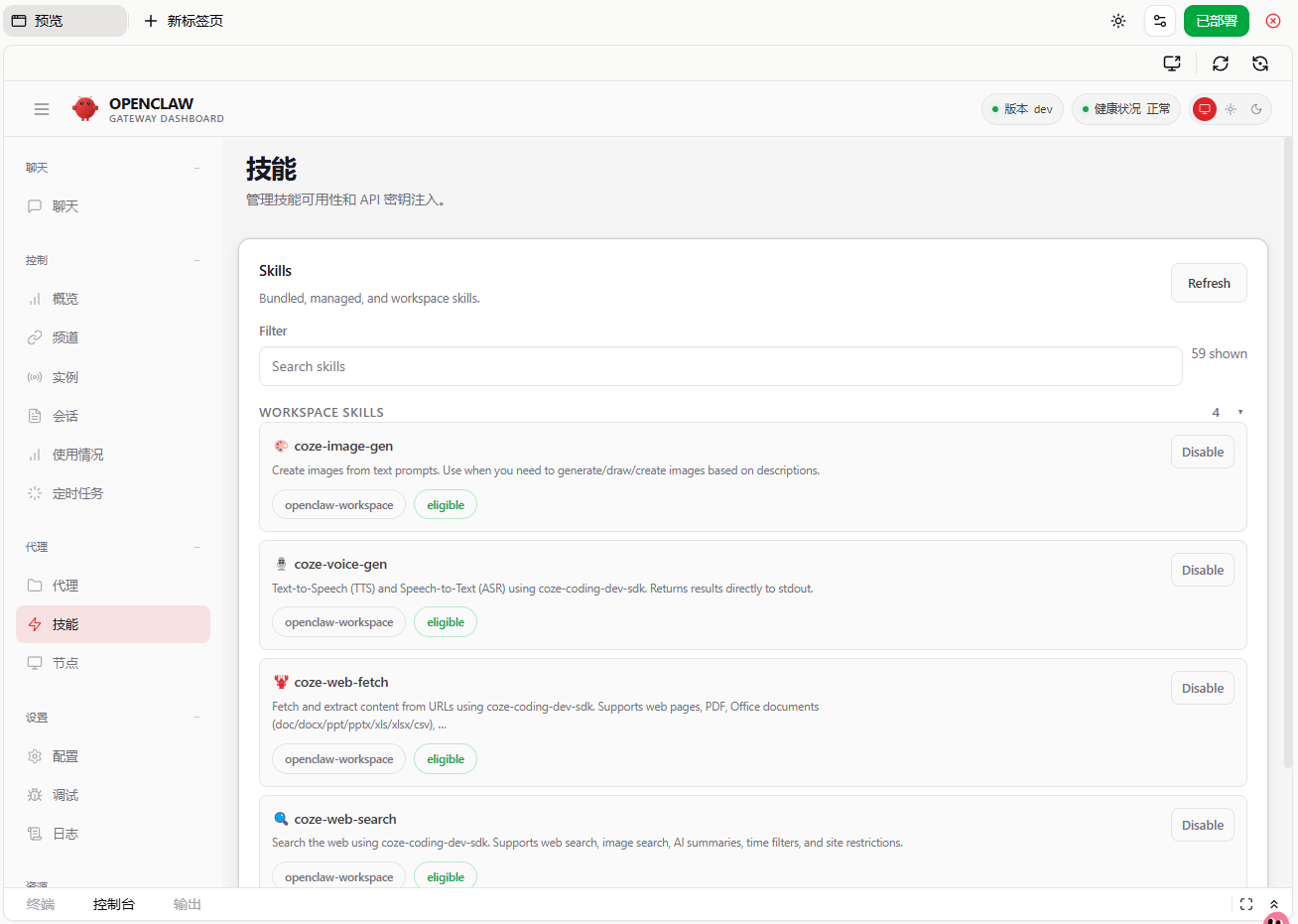
Task: Close the preview with the red X icon
Action: tap(1273, 21)
